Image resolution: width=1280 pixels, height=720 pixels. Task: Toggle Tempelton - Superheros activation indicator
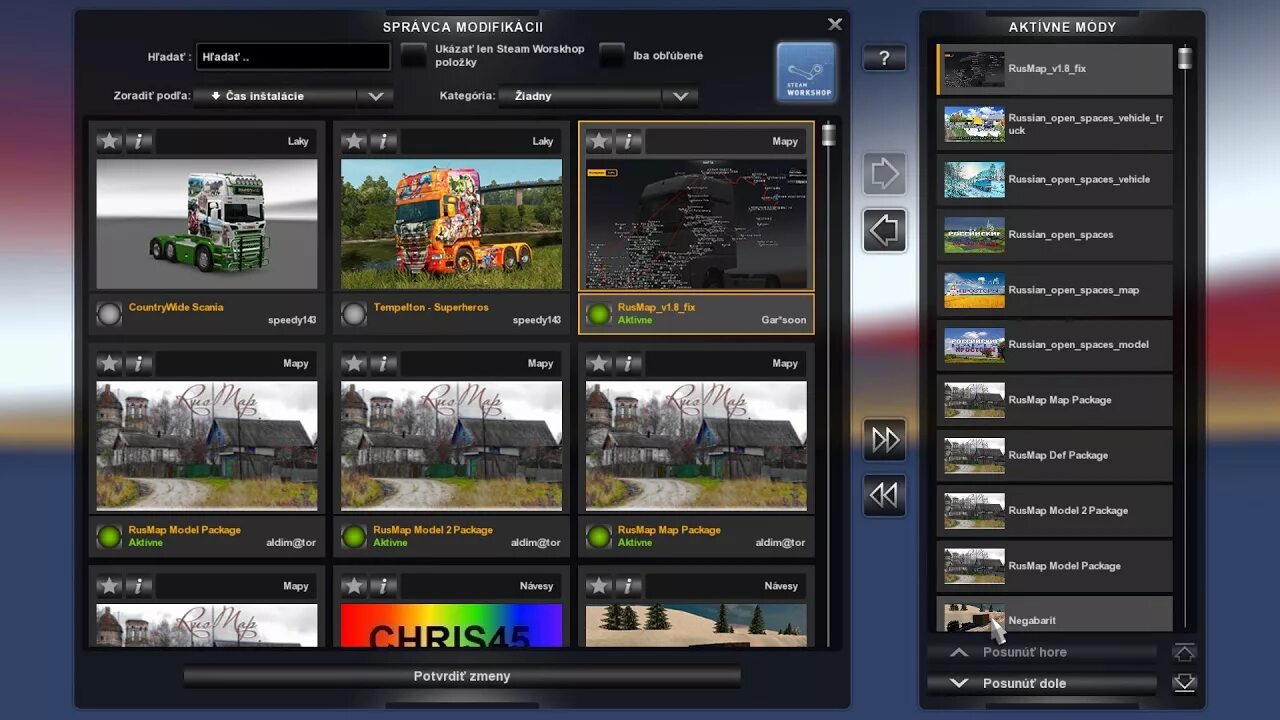point(354,314)
